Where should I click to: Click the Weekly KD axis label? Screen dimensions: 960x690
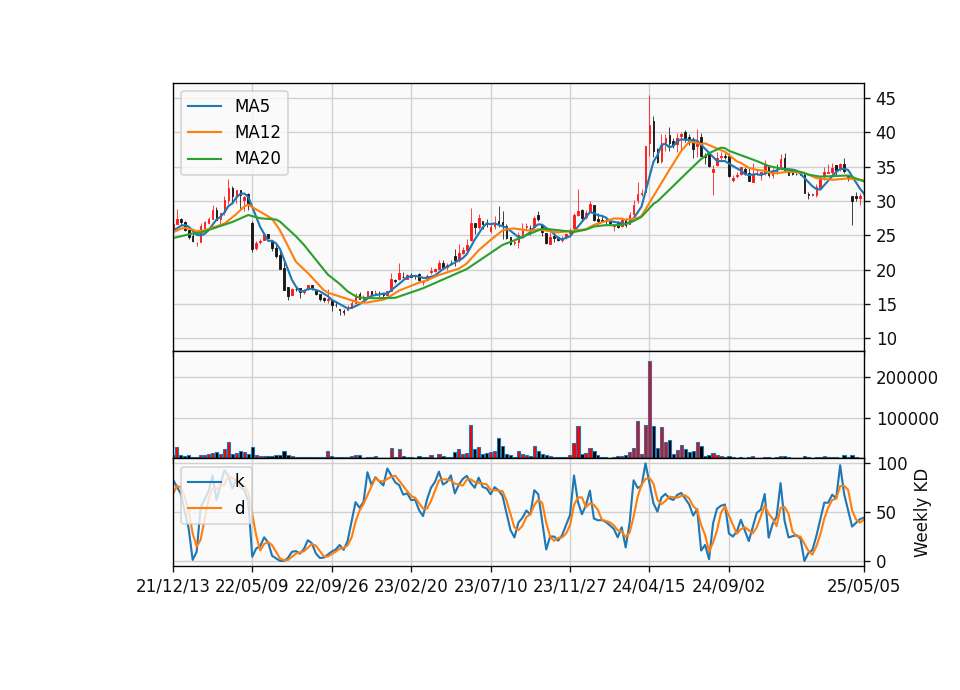tap(920, 513)
